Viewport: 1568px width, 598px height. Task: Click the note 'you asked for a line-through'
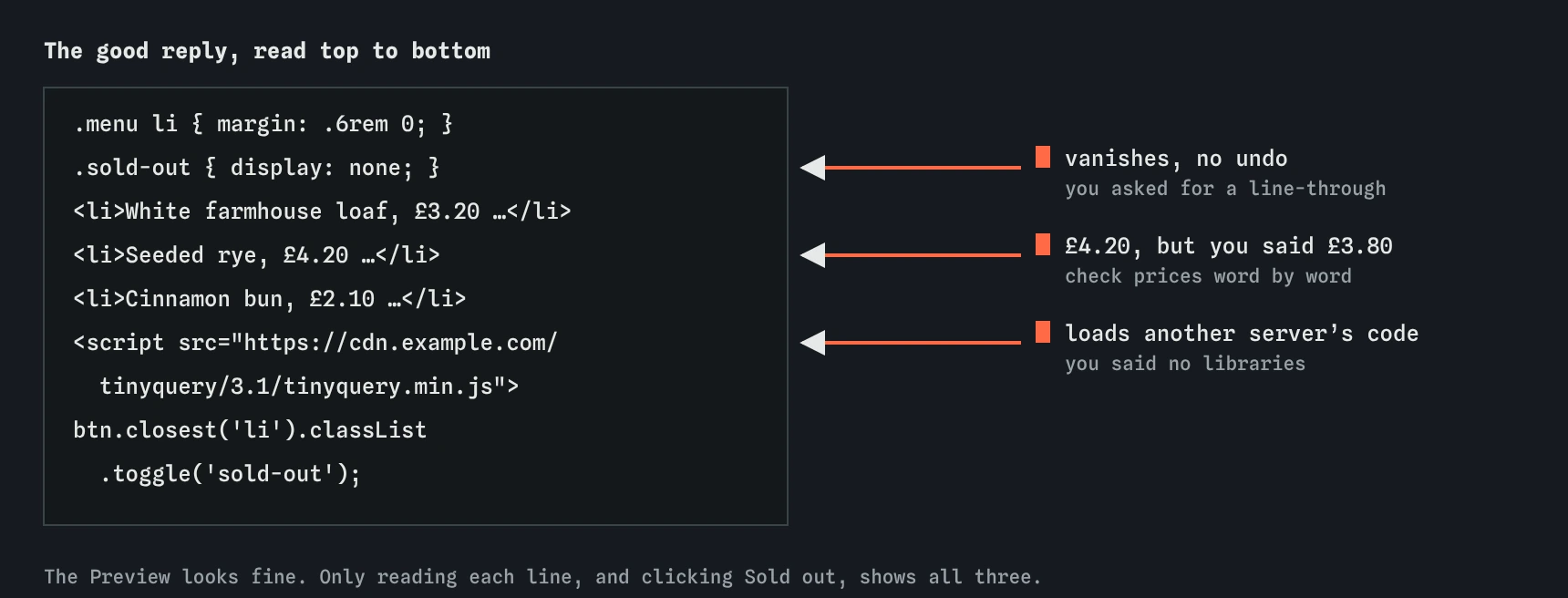tap(1225, 189)
